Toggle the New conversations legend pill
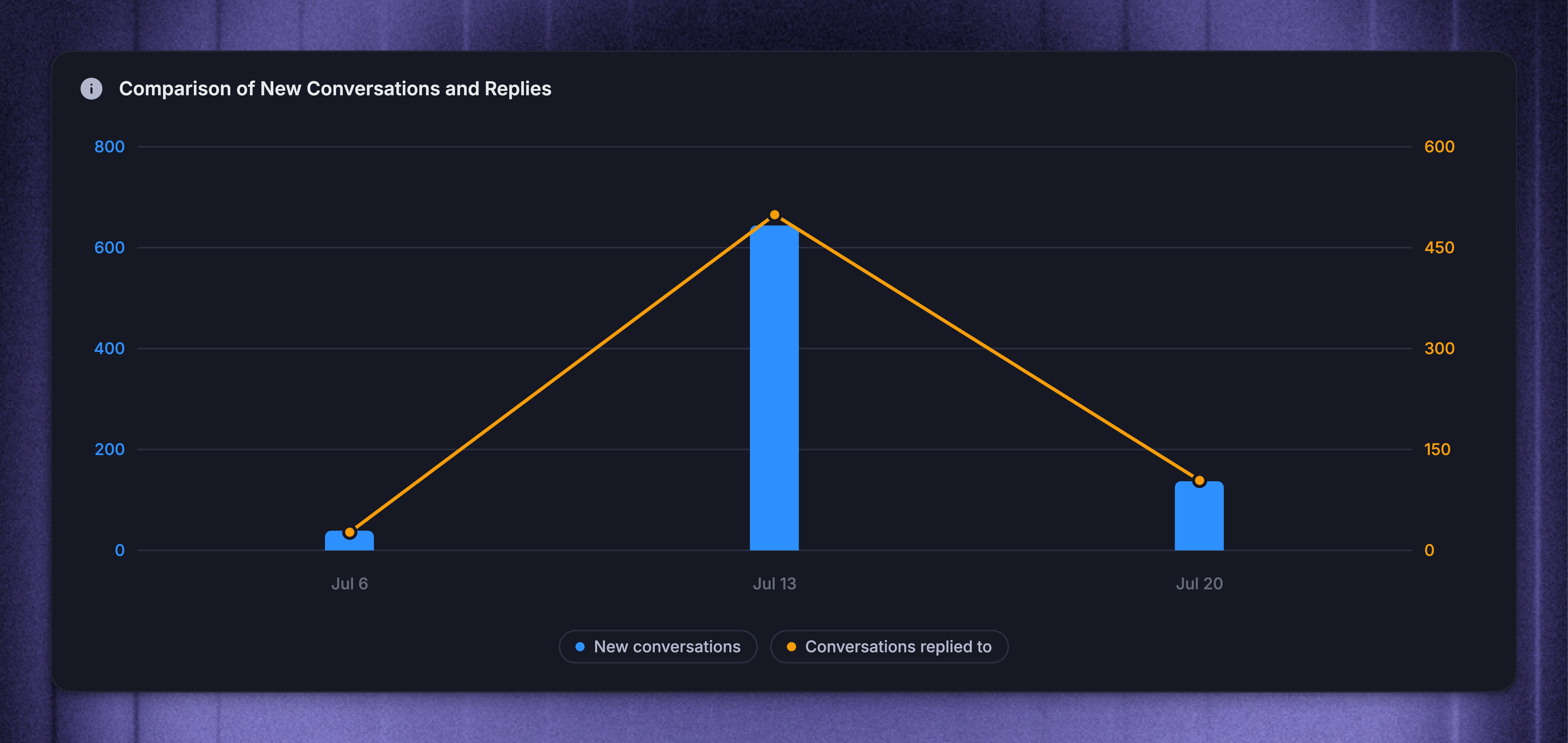The width and height of the screenshot is (1568, 743). (658, 647)
